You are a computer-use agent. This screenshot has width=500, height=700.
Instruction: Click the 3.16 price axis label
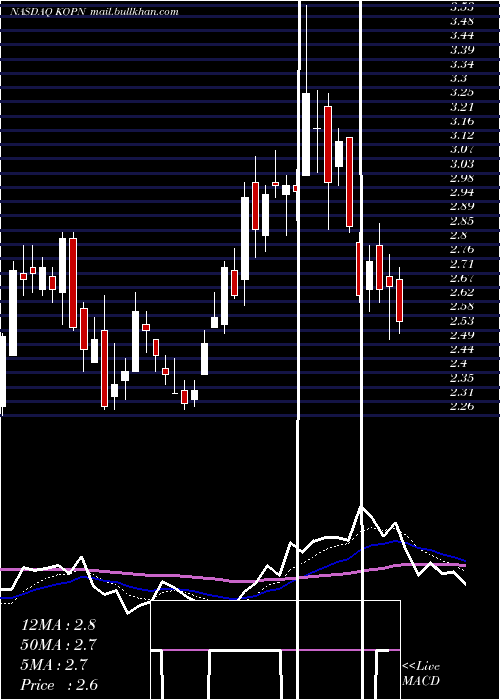point(462,121)
